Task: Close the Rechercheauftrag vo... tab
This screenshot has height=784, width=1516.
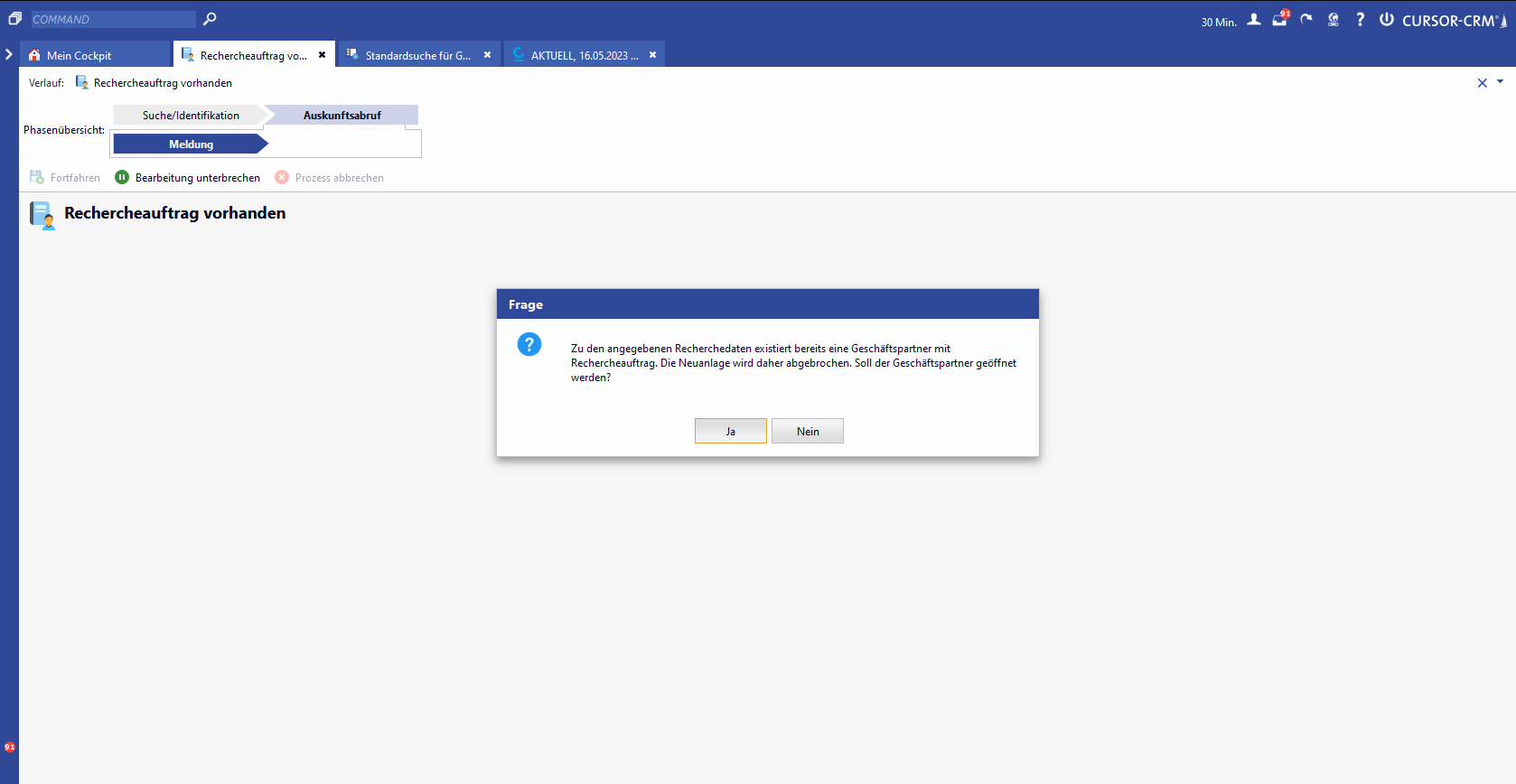Action: (x=322, y=55)
